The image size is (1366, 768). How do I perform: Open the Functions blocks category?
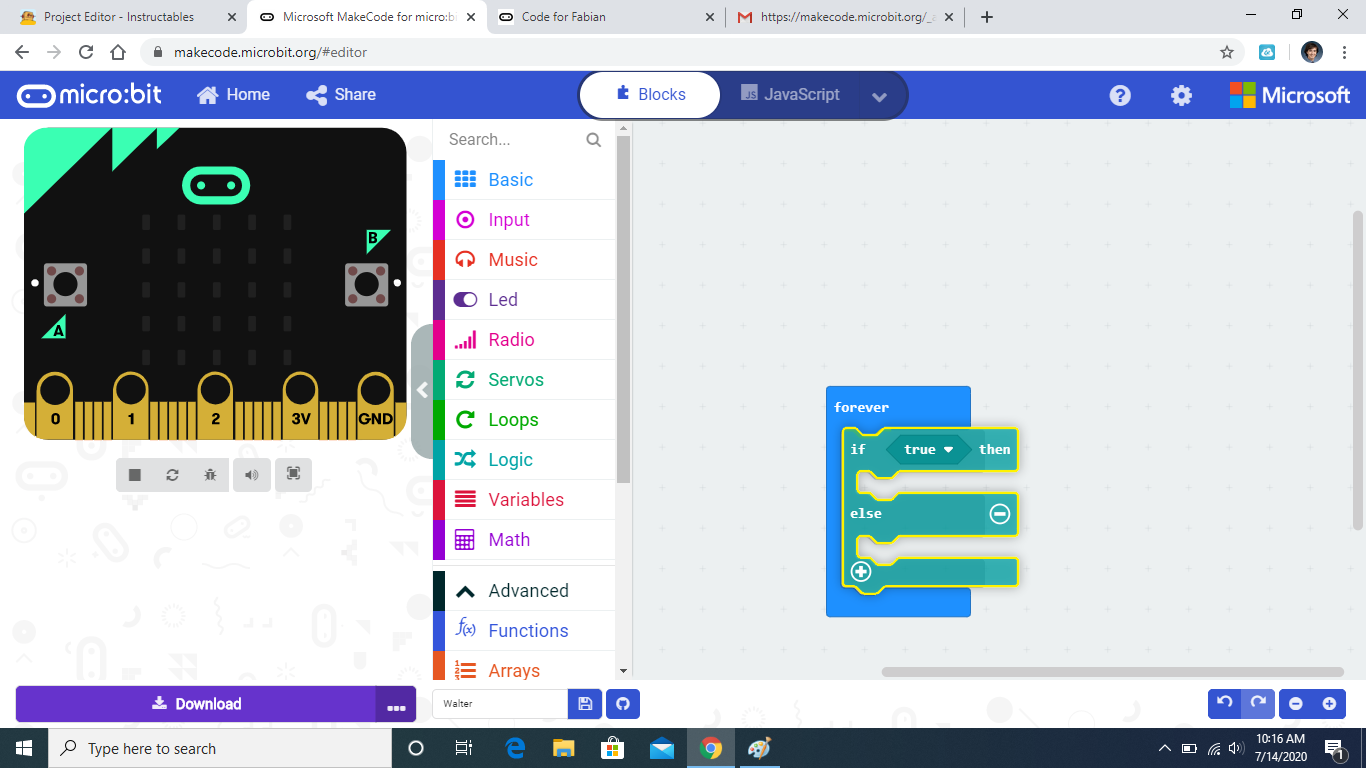[x=524, y=631]
